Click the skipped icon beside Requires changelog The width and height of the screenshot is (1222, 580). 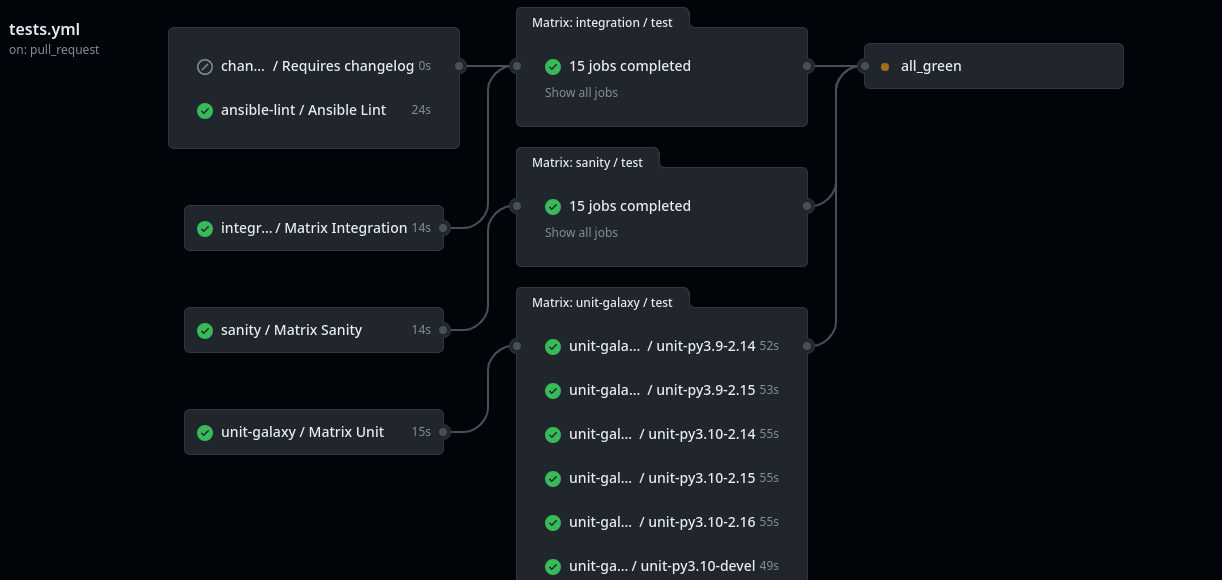tap(205, 66)
